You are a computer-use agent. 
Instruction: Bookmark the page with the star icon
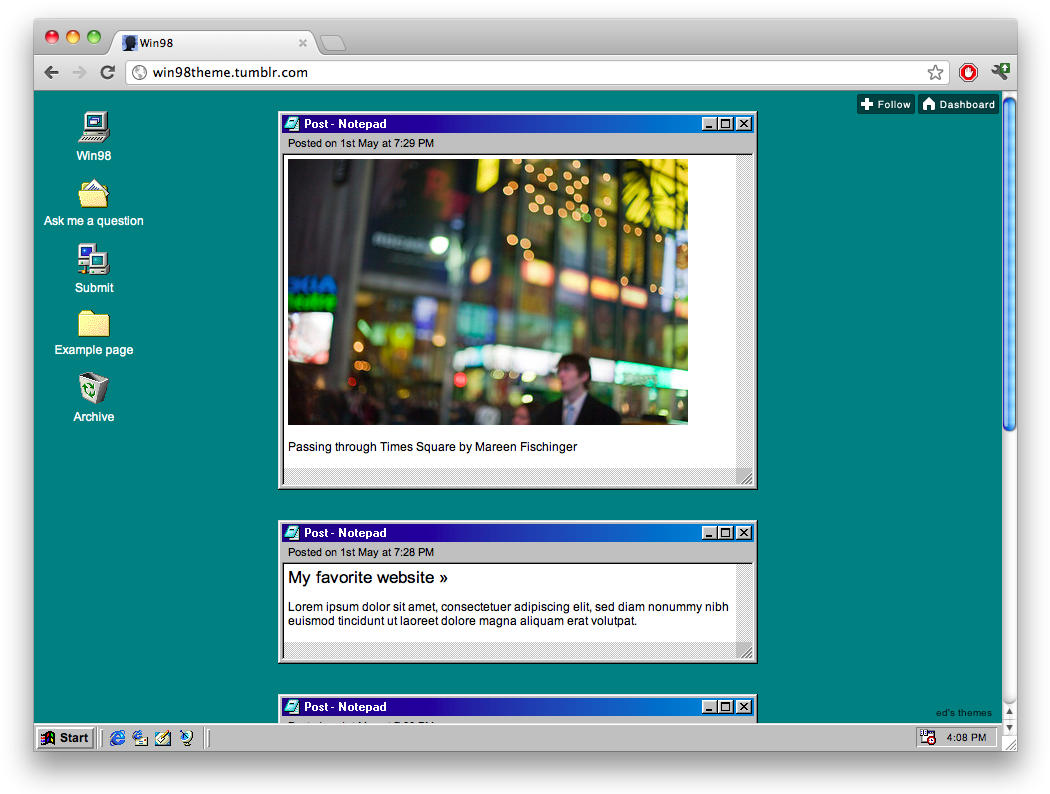935,72
